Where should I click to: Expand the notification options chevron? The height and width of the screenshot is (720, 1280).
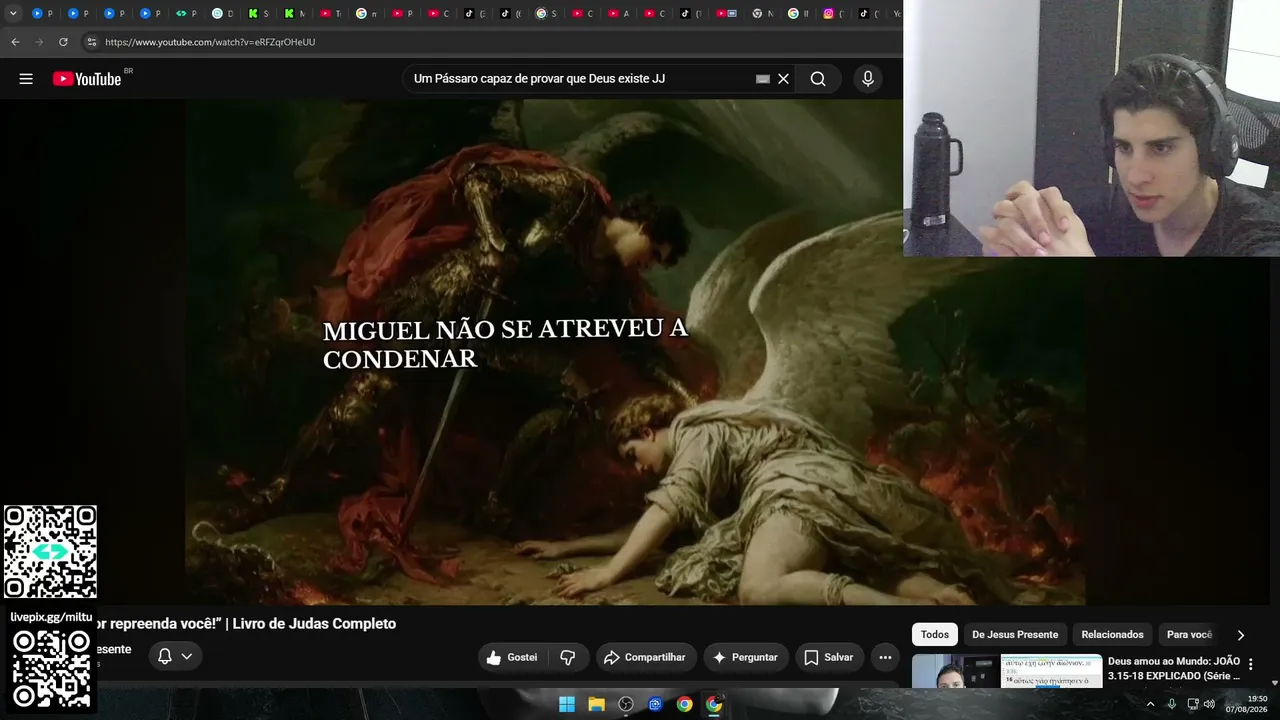point(187,656)
